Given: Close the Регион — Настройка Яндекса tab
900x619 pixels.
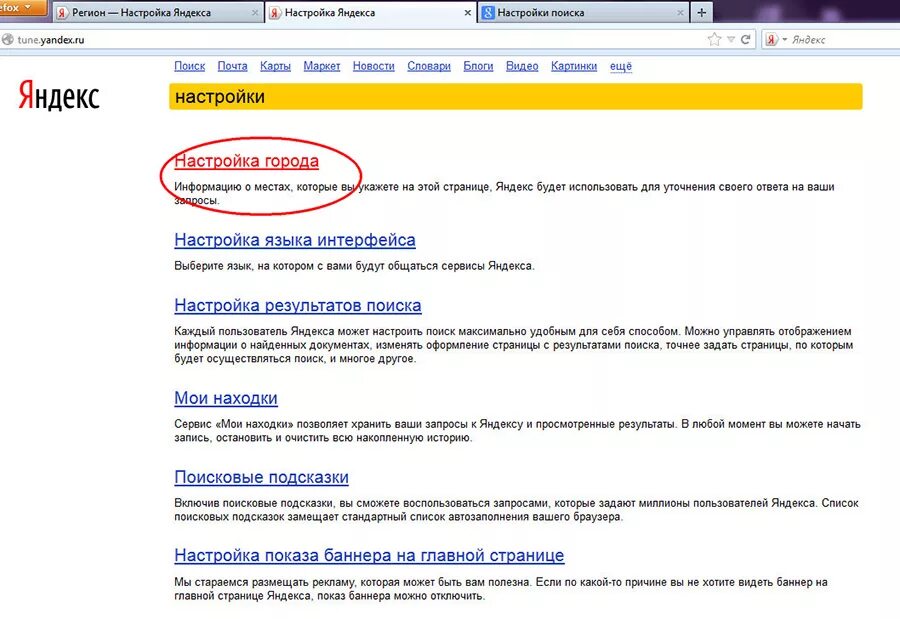Looking at the screenshot, I should click(255, 13).
